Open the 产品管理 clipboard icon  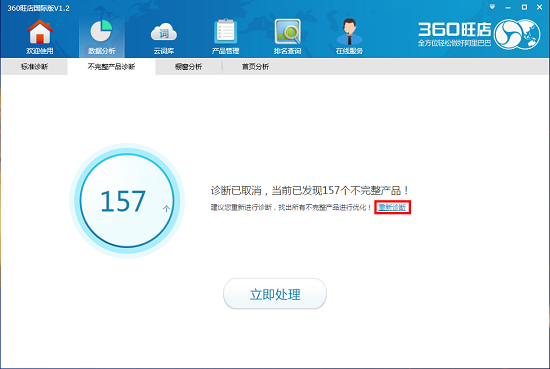pos(225,36)
